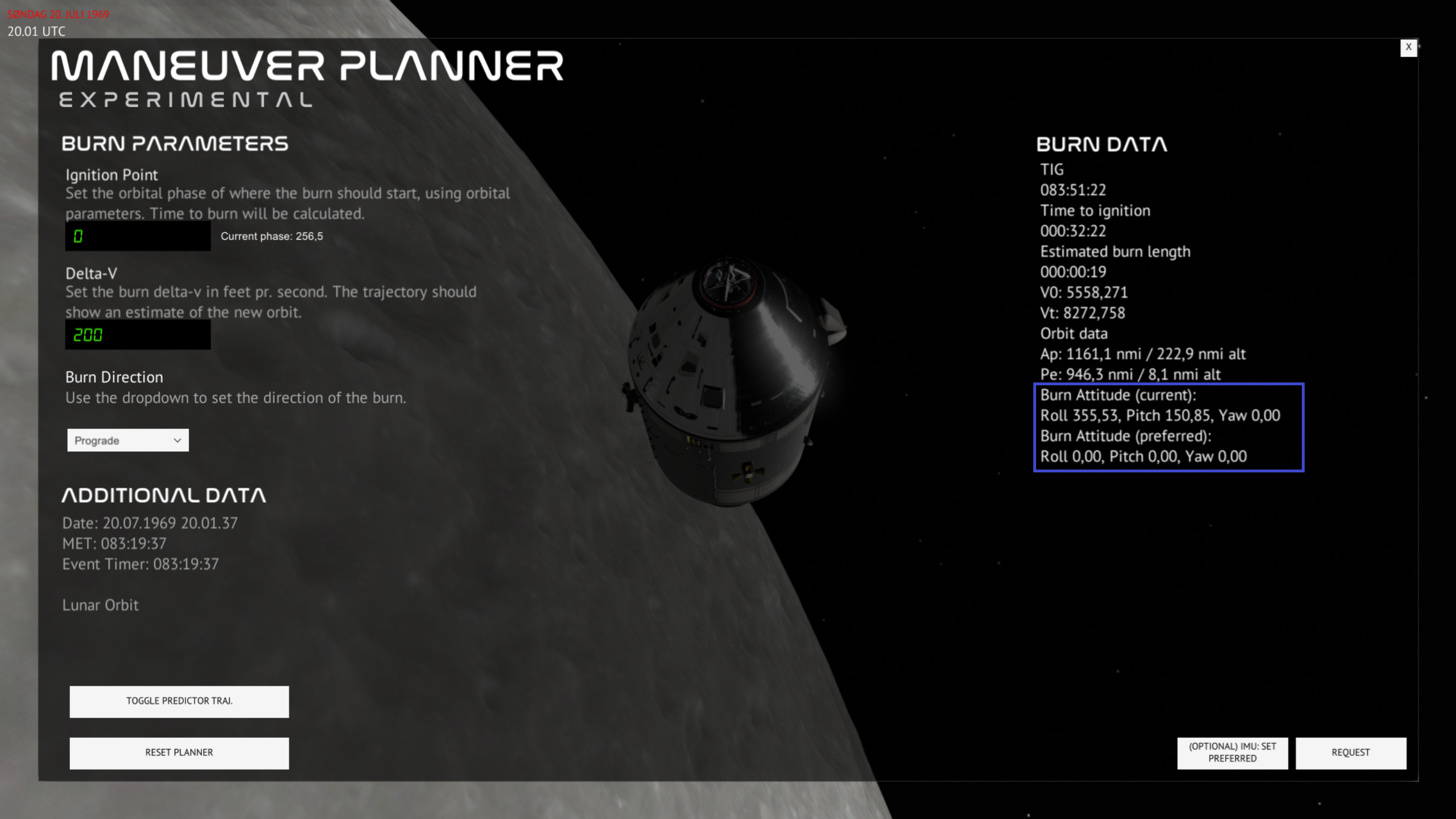Click the 'Burn Attitude (current):' label

pos(1118,395)
